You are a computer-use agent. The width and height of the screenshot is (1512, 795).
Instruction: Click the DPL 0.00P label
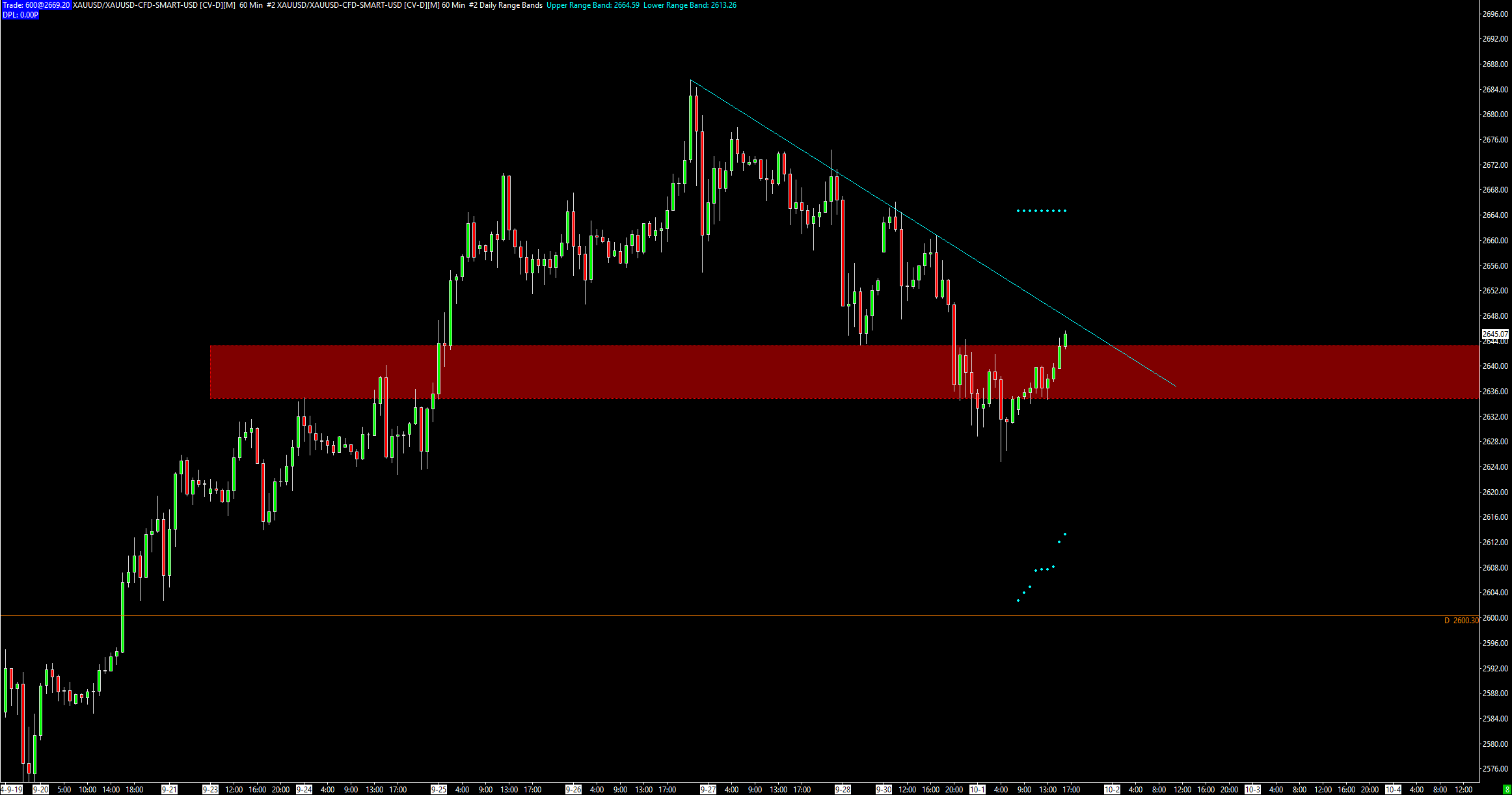(20, 14)
